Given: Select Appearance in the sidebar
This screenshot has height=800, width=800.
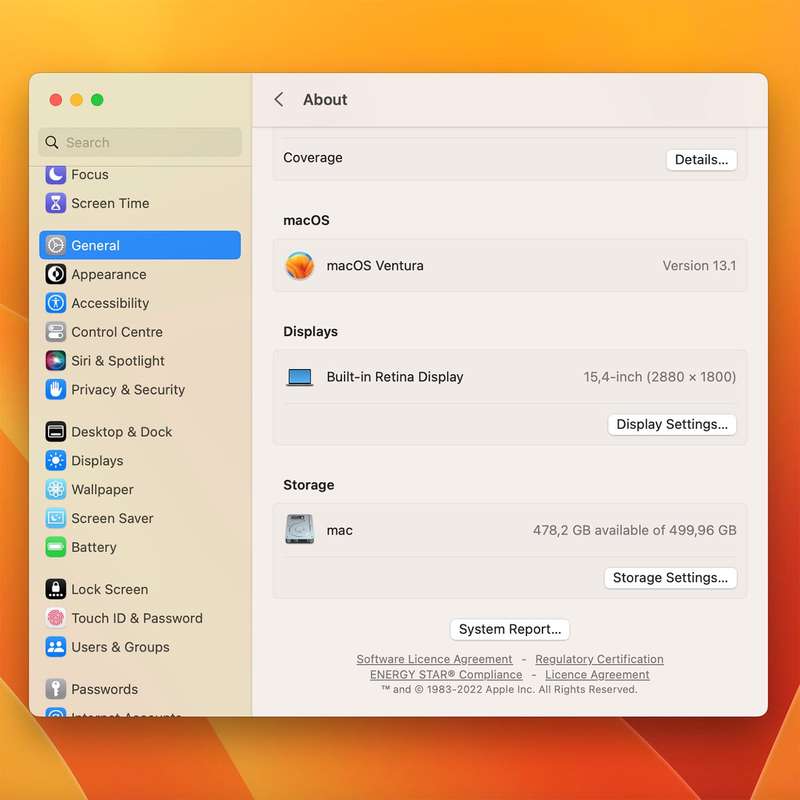Looking at the screenshot, I should click(x=140, y=274).
